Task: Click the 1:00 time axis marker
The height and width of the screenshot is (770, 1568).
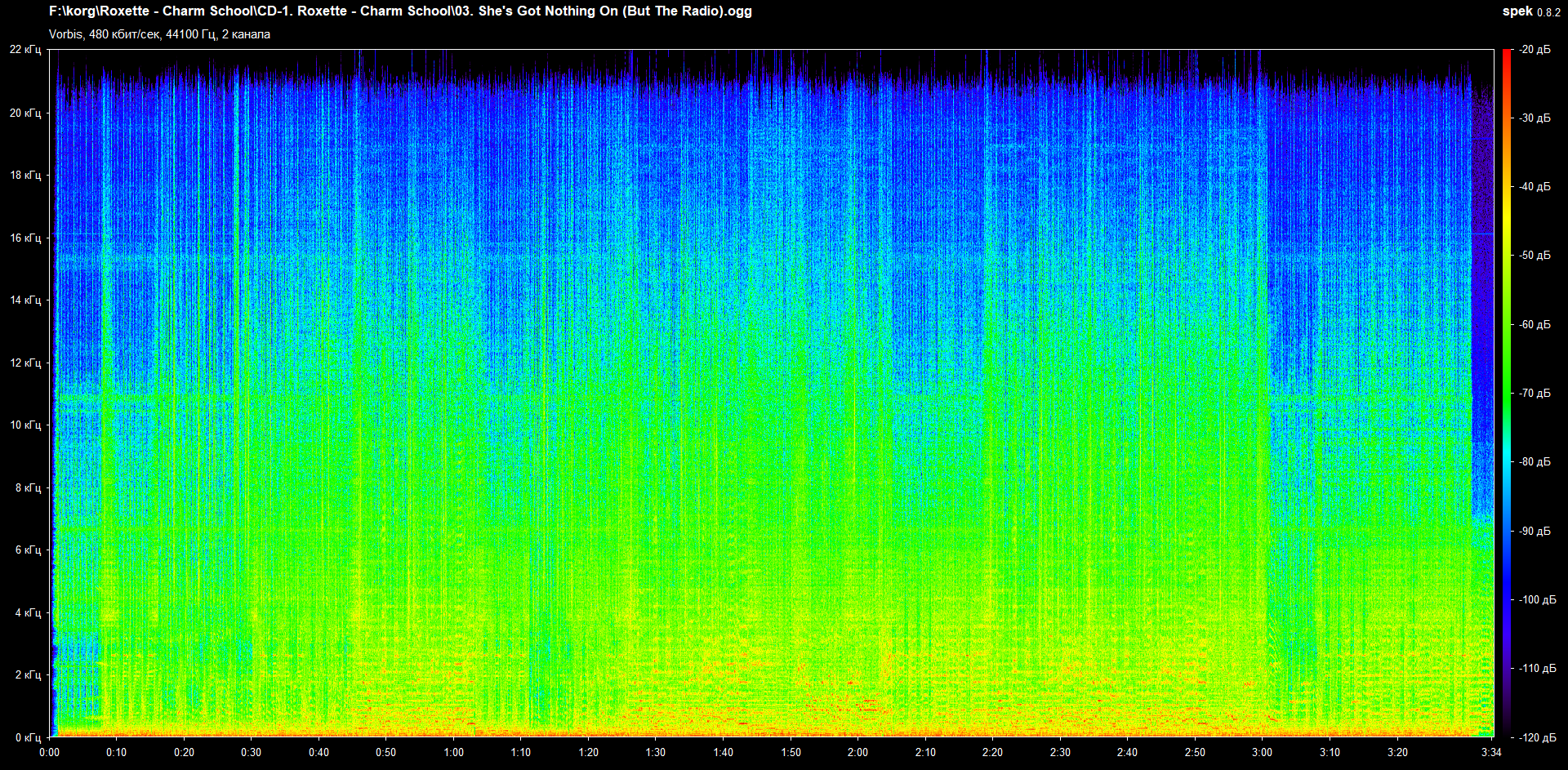Action: [453, 753]
